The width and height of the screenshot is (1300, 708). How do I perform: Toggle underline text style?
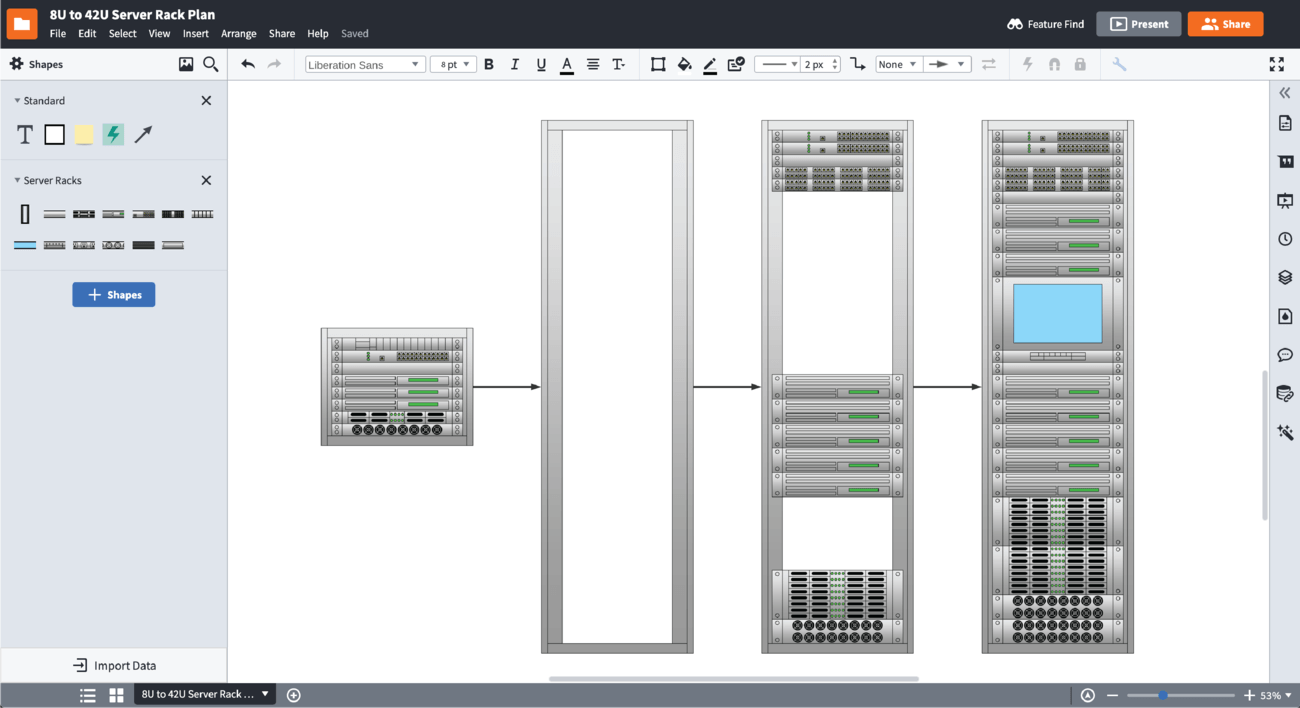[541, 64]
